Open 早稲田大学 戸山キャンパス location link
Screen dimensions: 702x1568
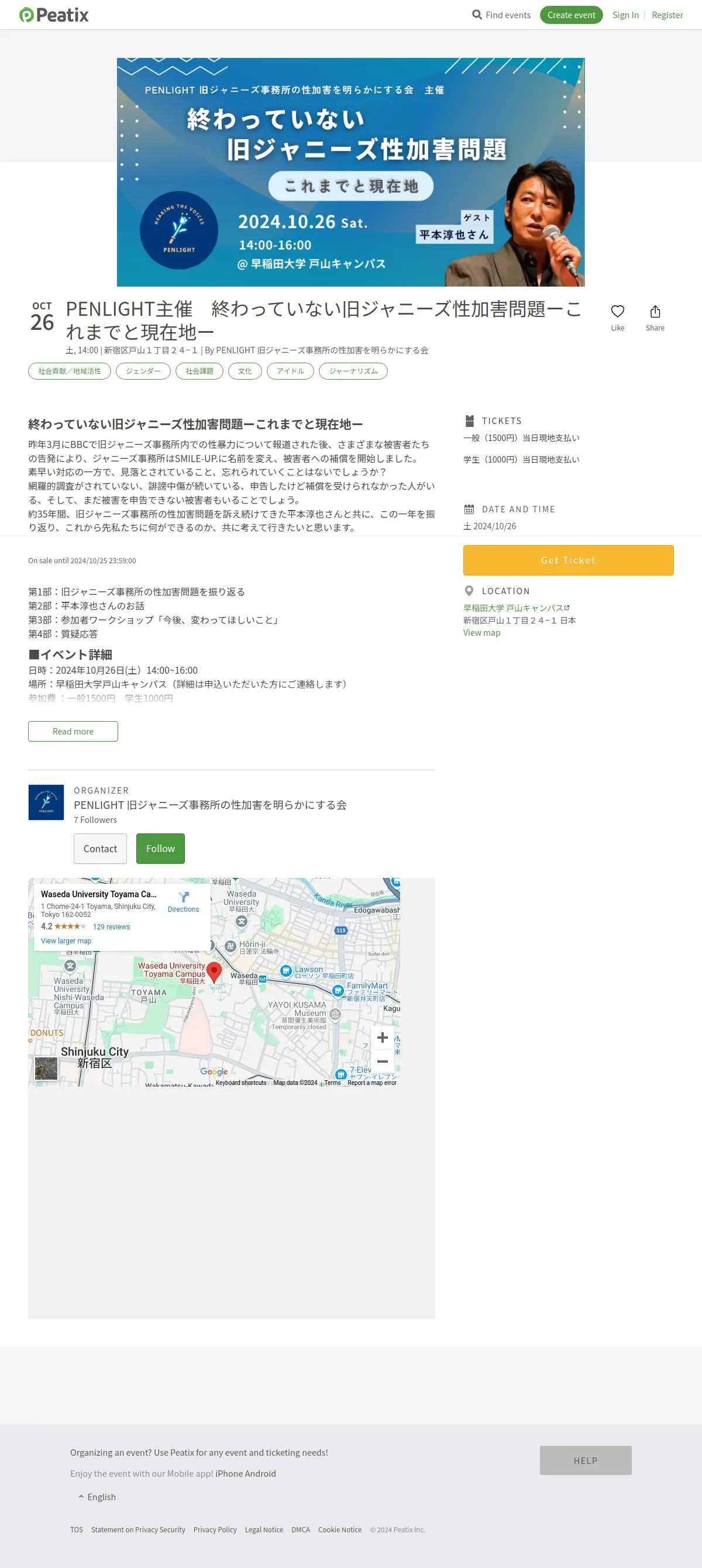pos(516,608)
